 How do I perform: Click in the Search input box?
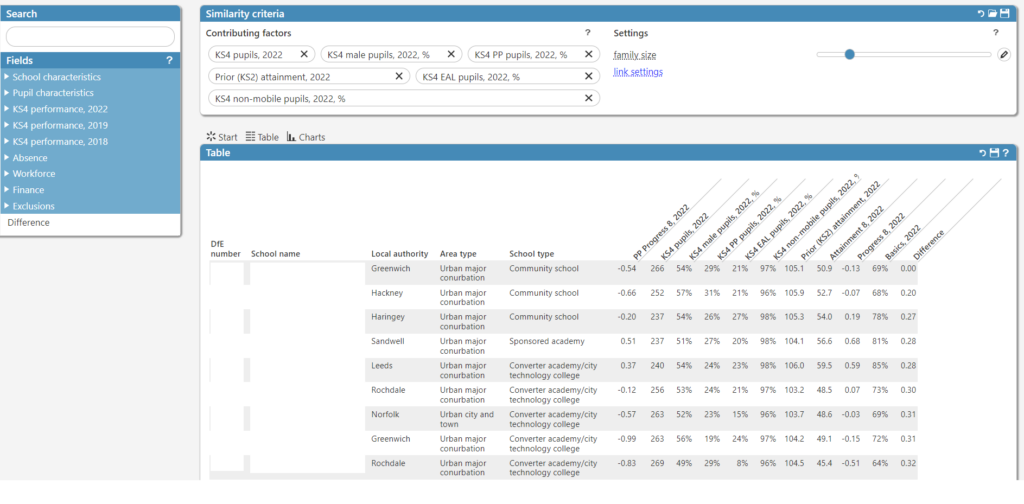coord(90,37)
